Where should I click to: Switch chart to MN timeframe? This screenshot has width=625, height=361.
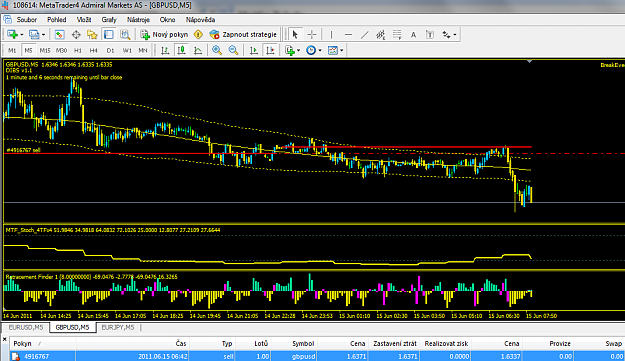click(x=143, y=50)
